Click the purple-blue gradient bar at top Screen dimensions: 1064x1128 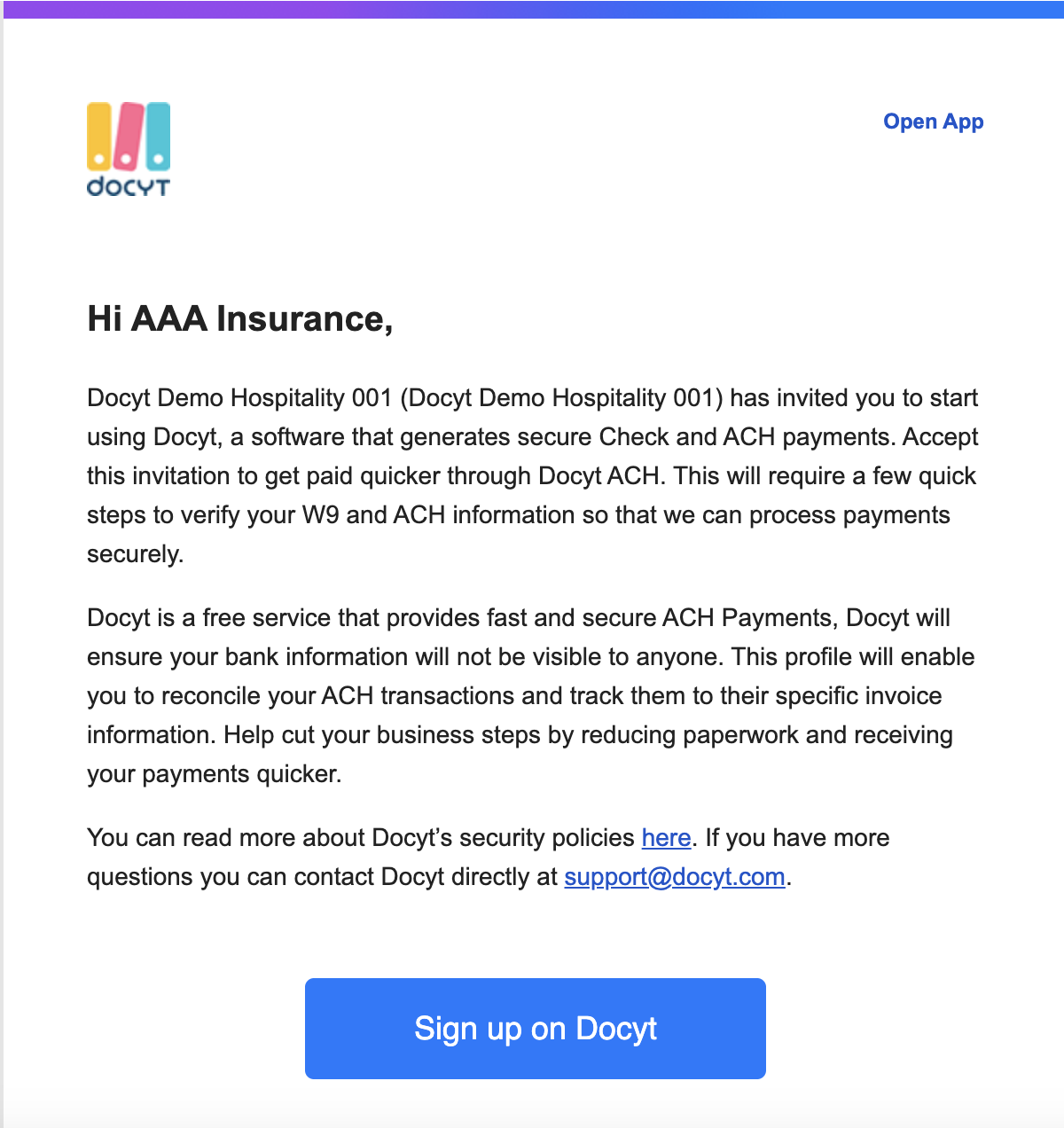click(532, 9)
